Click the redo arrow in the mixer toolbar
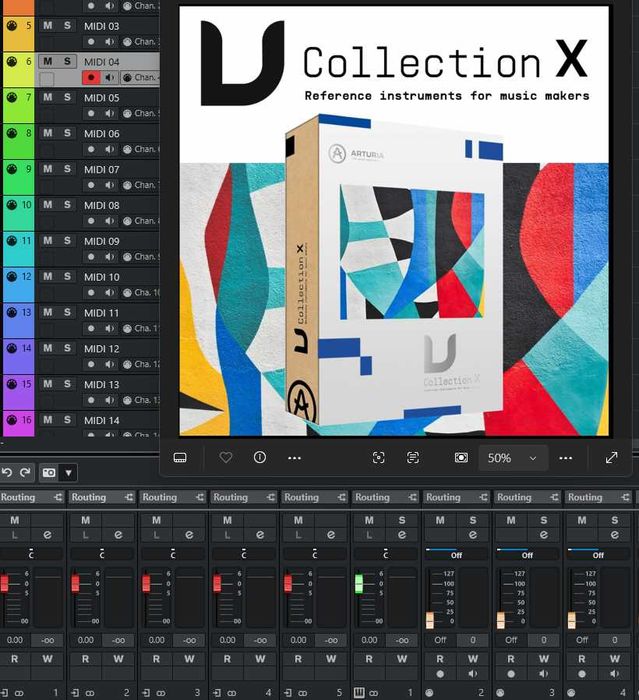Image resolution: width=639 pixels, height=700 pixels. point(25,472)
